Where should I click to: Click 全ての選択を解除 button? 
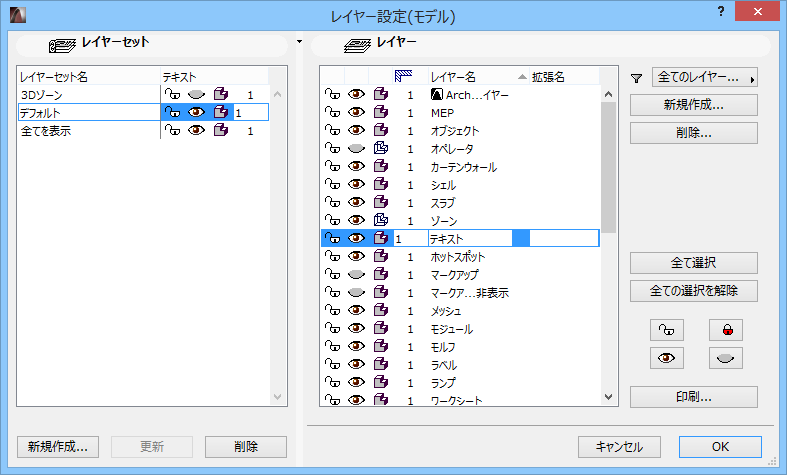[x=694, y=291]
